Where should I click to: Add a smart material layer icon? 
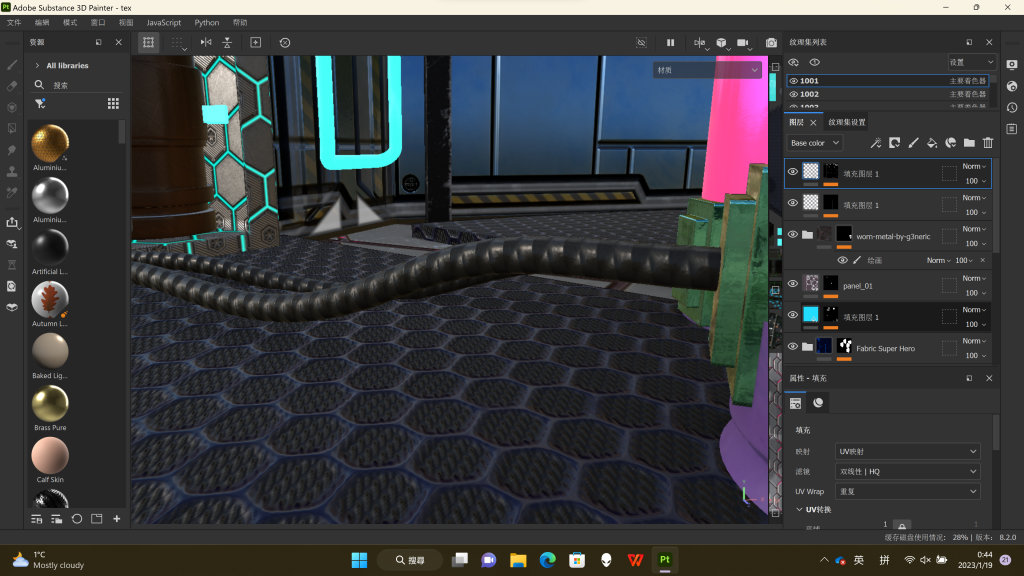[x=951, y=143]
